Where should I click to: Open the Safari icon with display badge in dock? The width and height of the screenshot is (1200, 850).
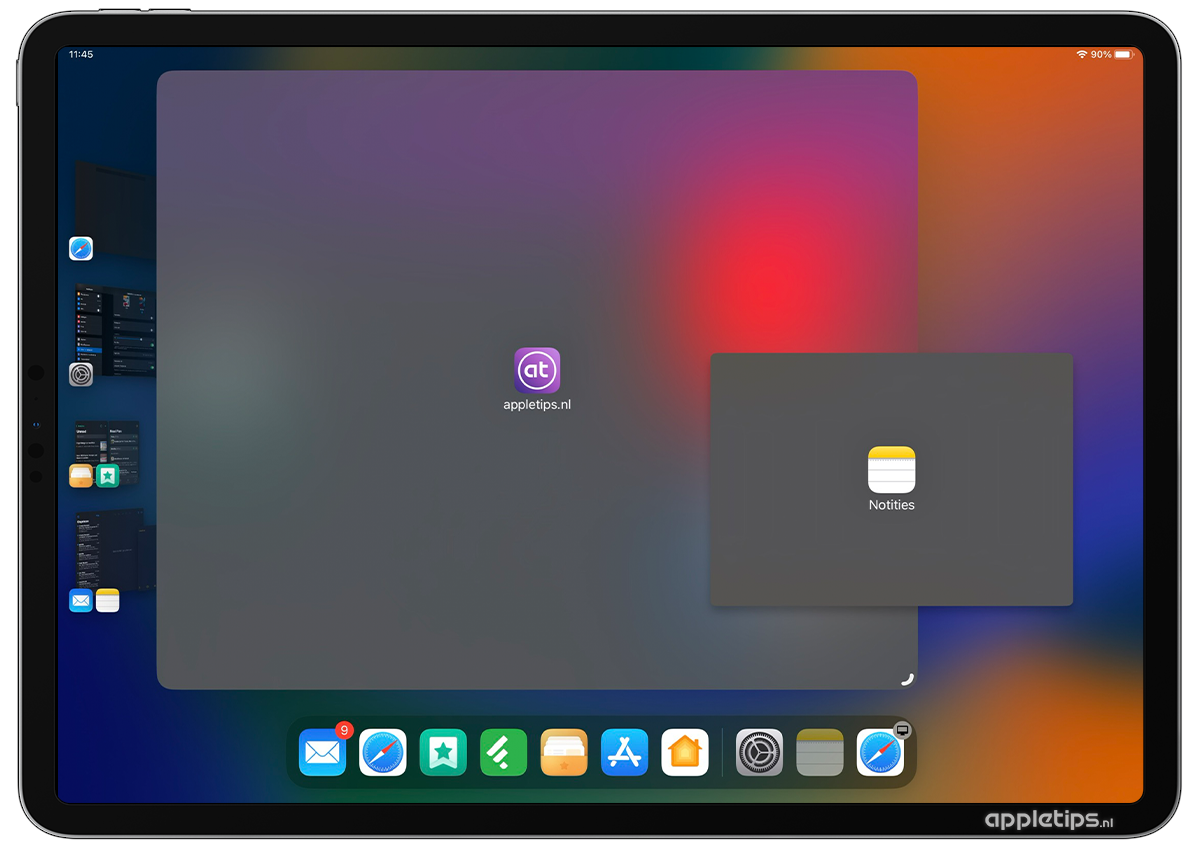point(881,753)
